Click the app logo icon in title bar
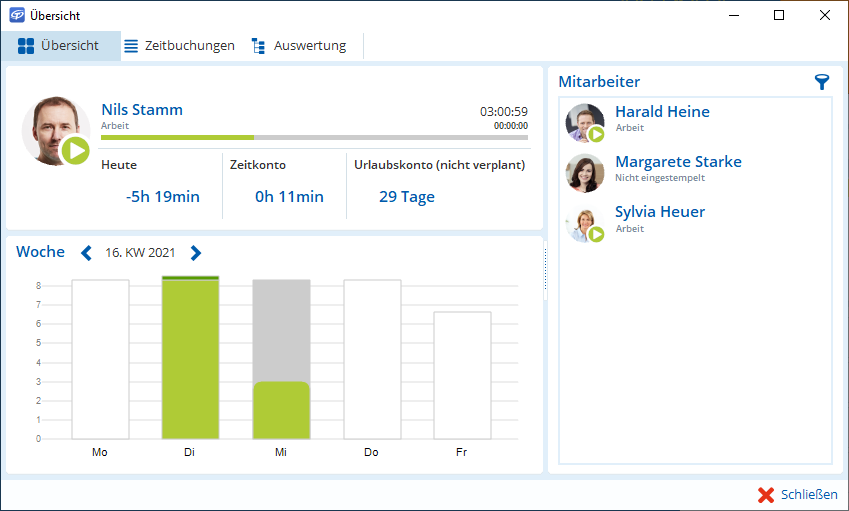The image size is (849, 511). [x=17, y=15]
